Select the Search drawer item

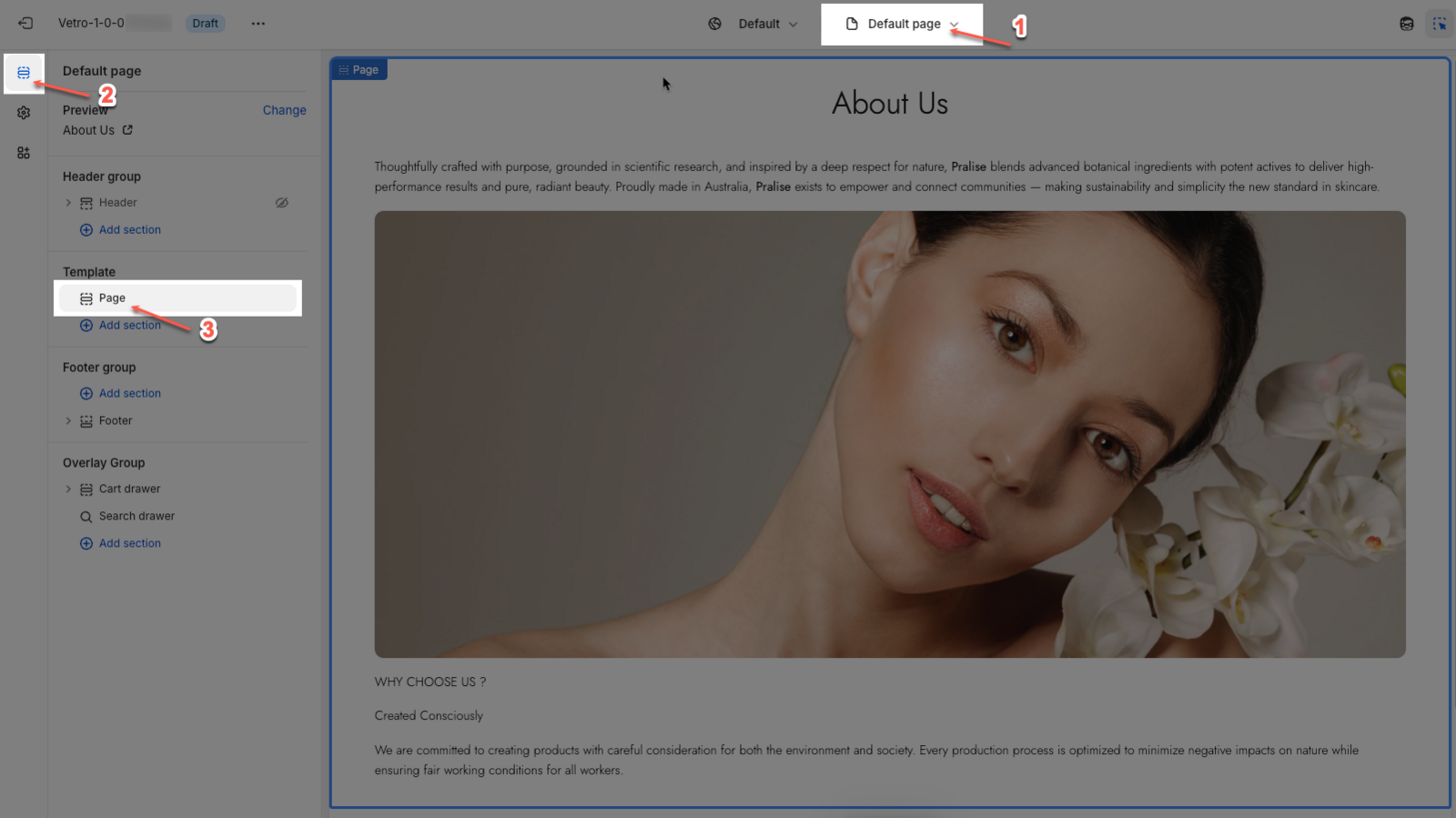(136, 516)
